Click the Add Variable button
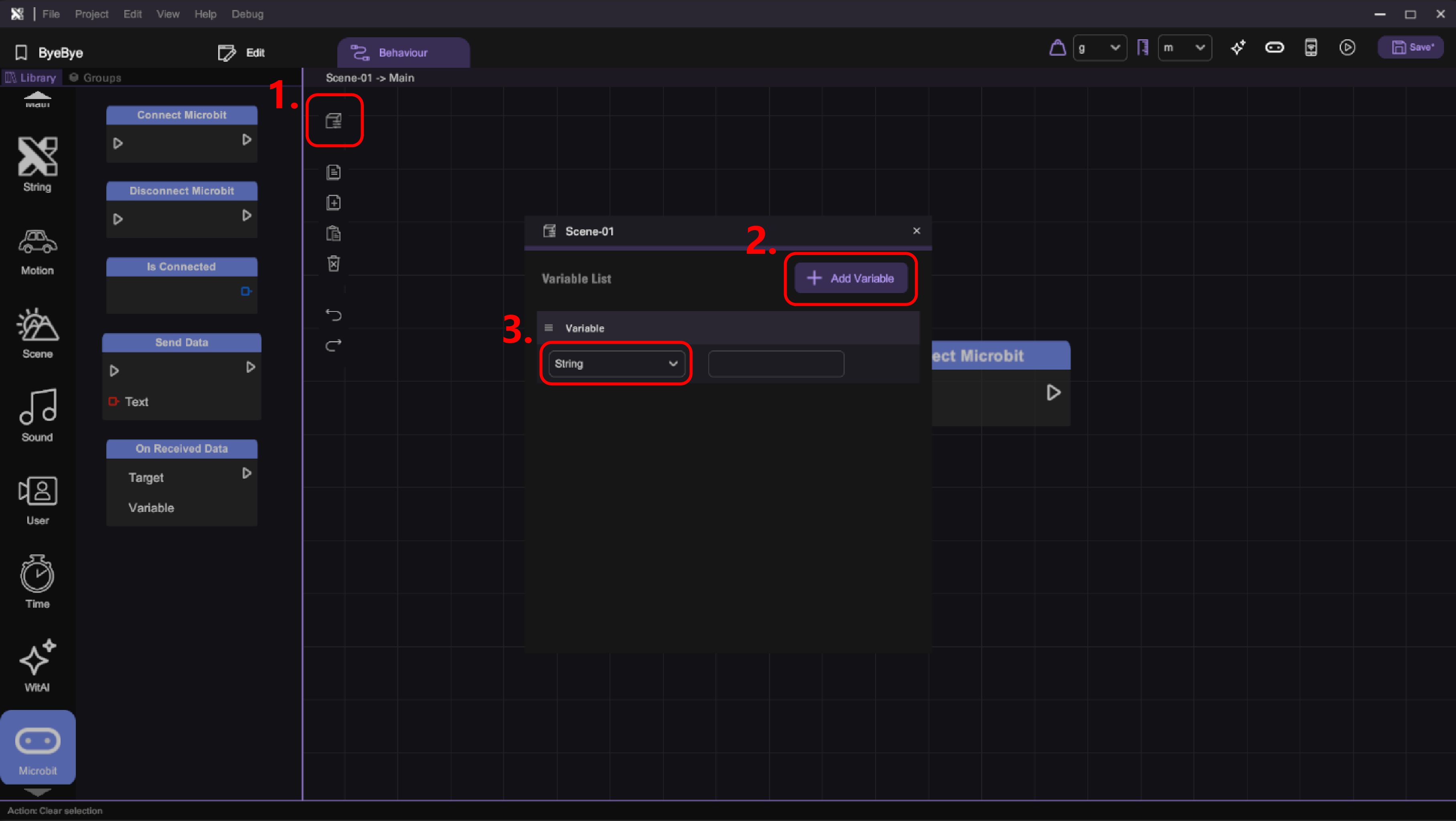 click(851, 278)
